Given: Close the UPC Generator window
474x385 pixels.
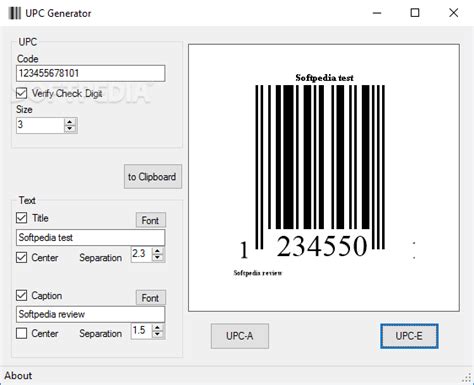Looking at the screenshot, I should (x=454, y=13).
